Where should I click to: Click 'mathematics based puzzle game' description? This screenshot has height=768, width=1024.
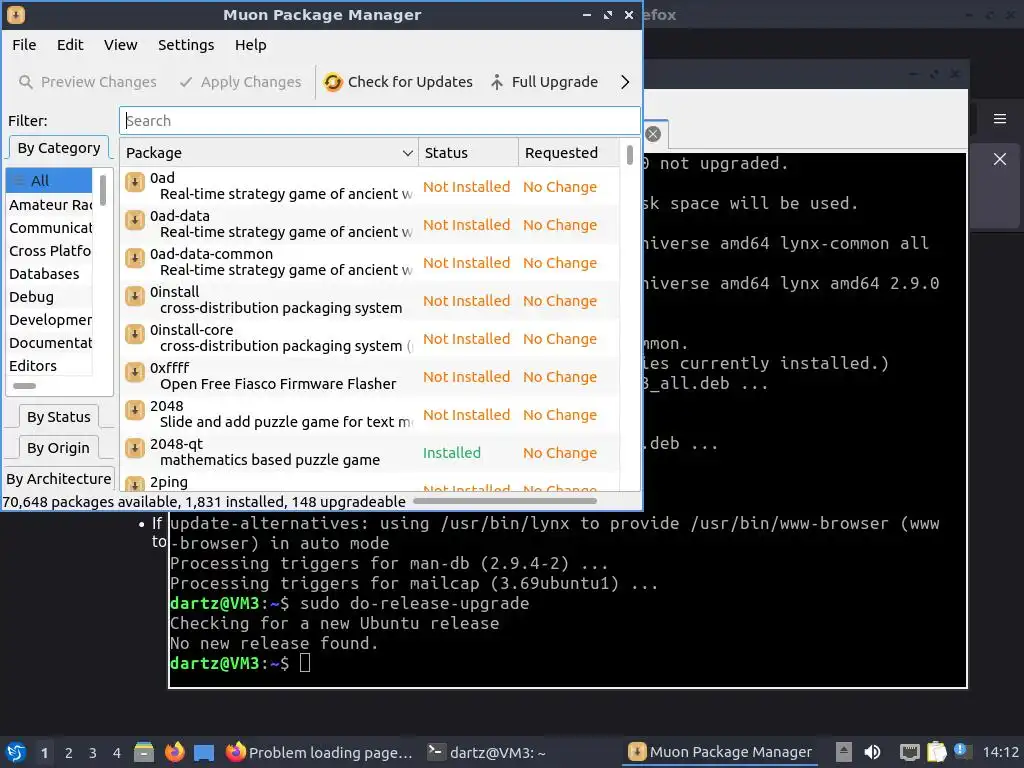[x=270, y=460]
